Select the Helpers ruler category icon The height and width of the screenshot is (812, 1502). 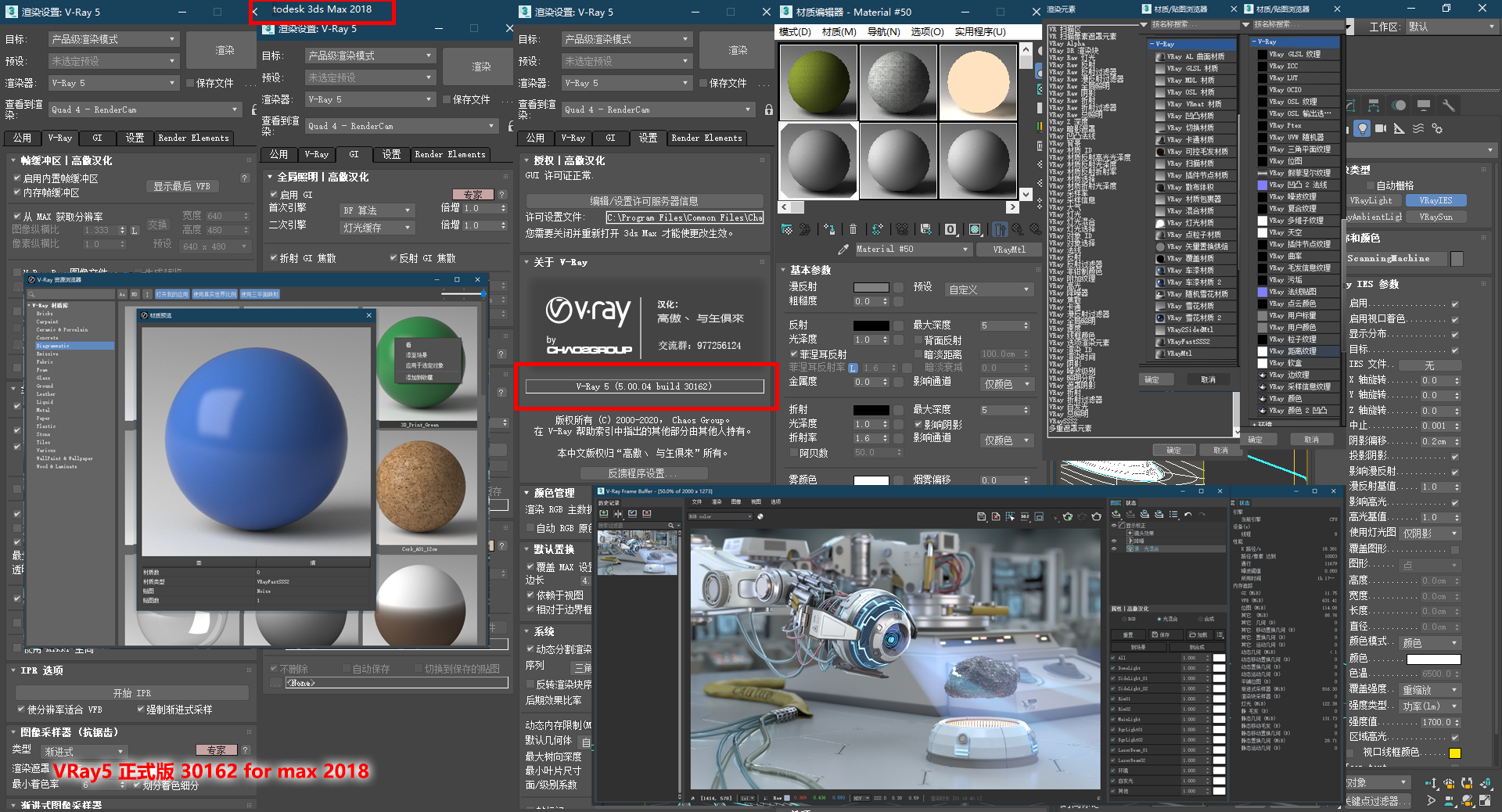click(1399, 128)
